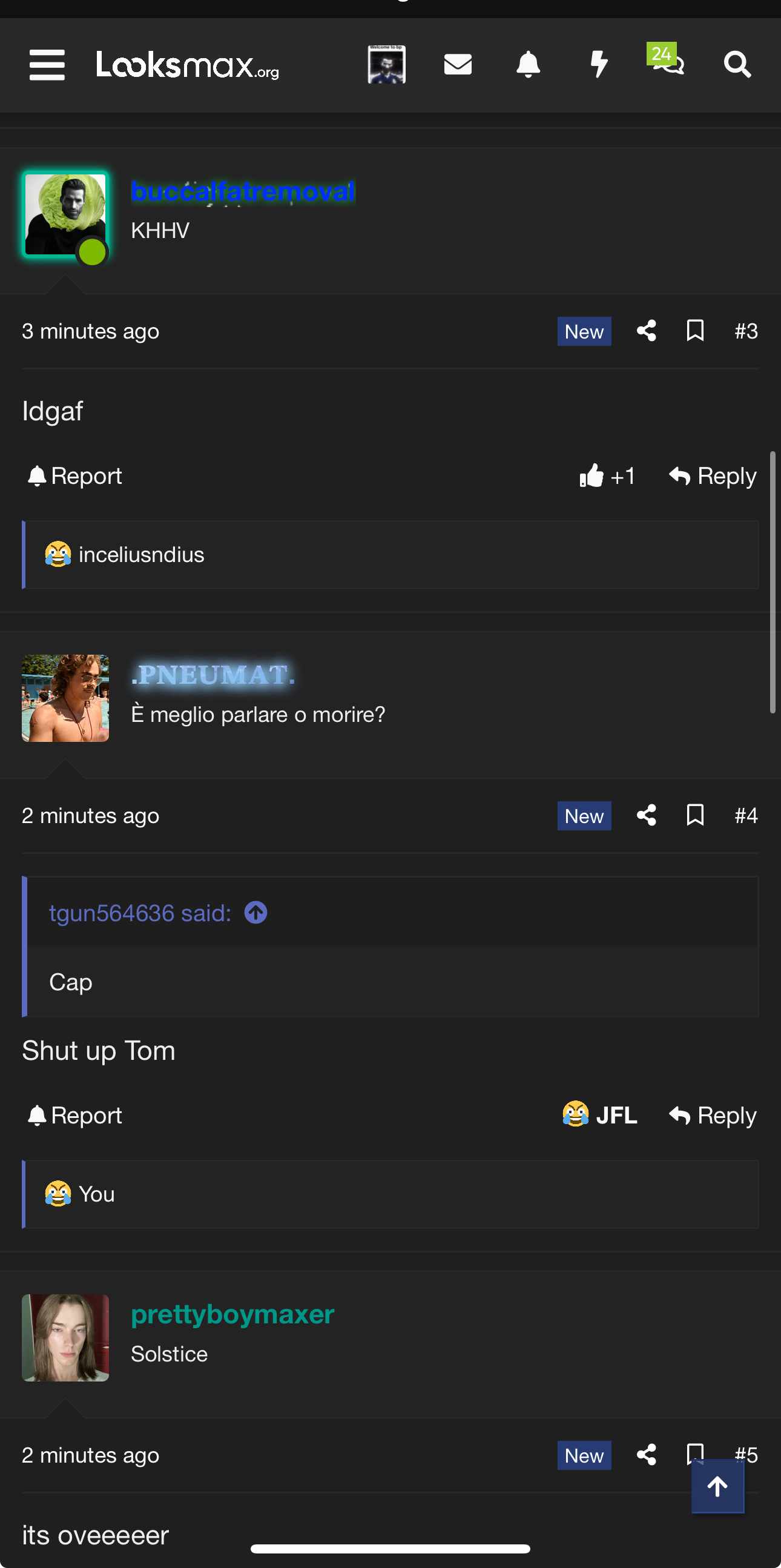
Task: Open the notifications bell in header
Action: tap(528, 64)
